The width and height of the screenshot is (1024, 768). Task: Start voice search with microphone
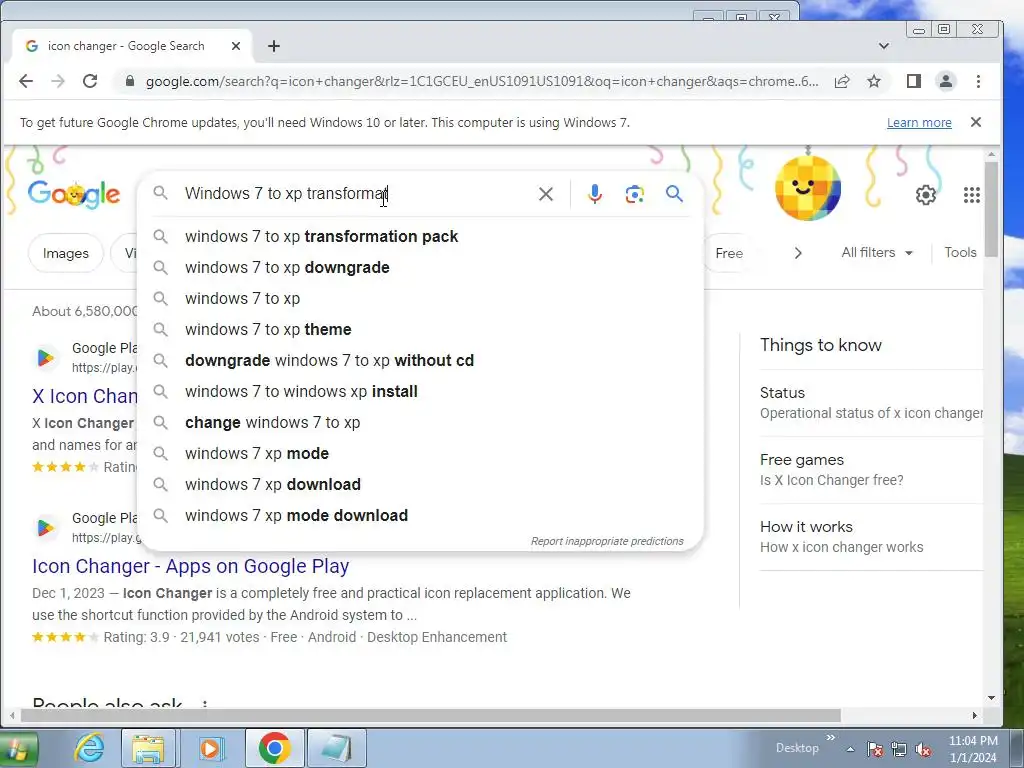594,194
